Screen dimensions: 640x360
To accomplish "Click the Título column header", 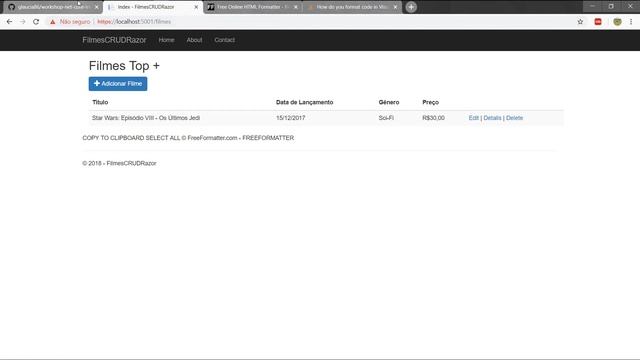I will tap(100, 102).
